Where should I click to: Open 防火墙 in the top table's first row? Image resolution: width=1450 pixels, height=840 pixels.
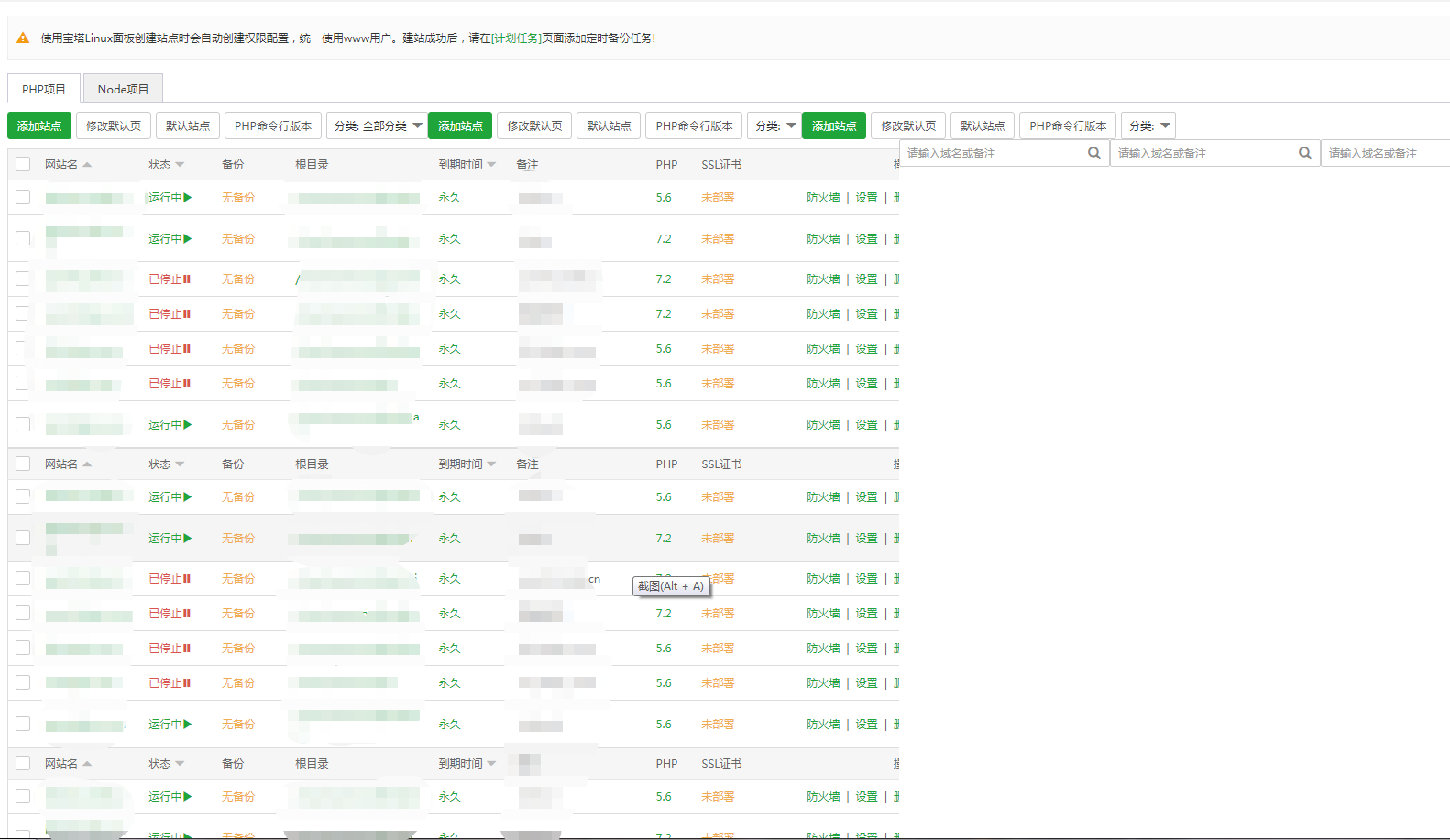point(823,197)
